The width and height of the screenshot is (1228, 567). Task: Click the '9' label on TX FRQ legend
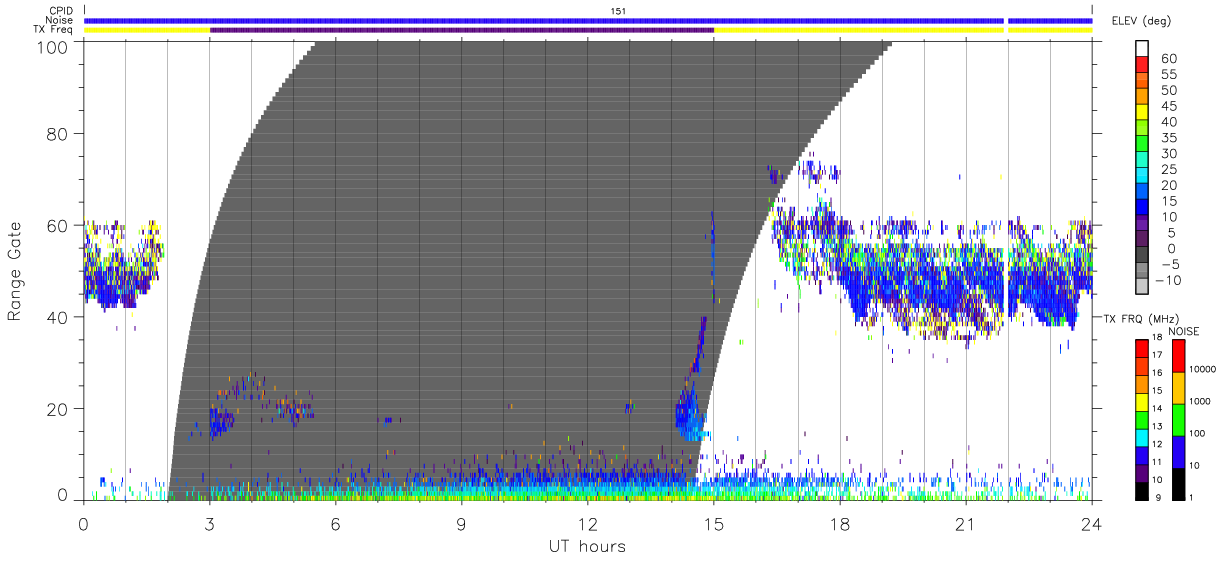click(x=1157, y=498)
